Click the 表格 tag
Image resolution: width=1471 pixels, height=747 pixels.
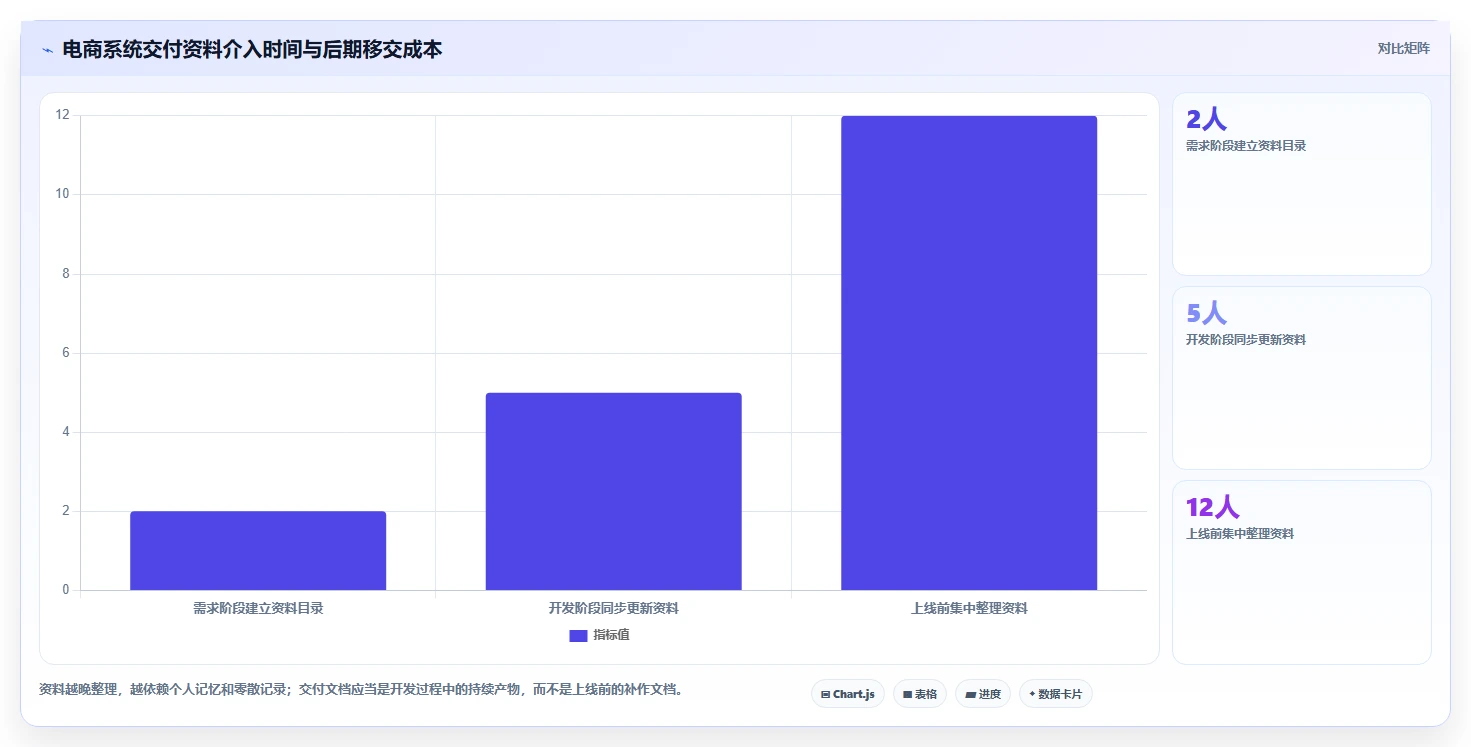[920, 694]
